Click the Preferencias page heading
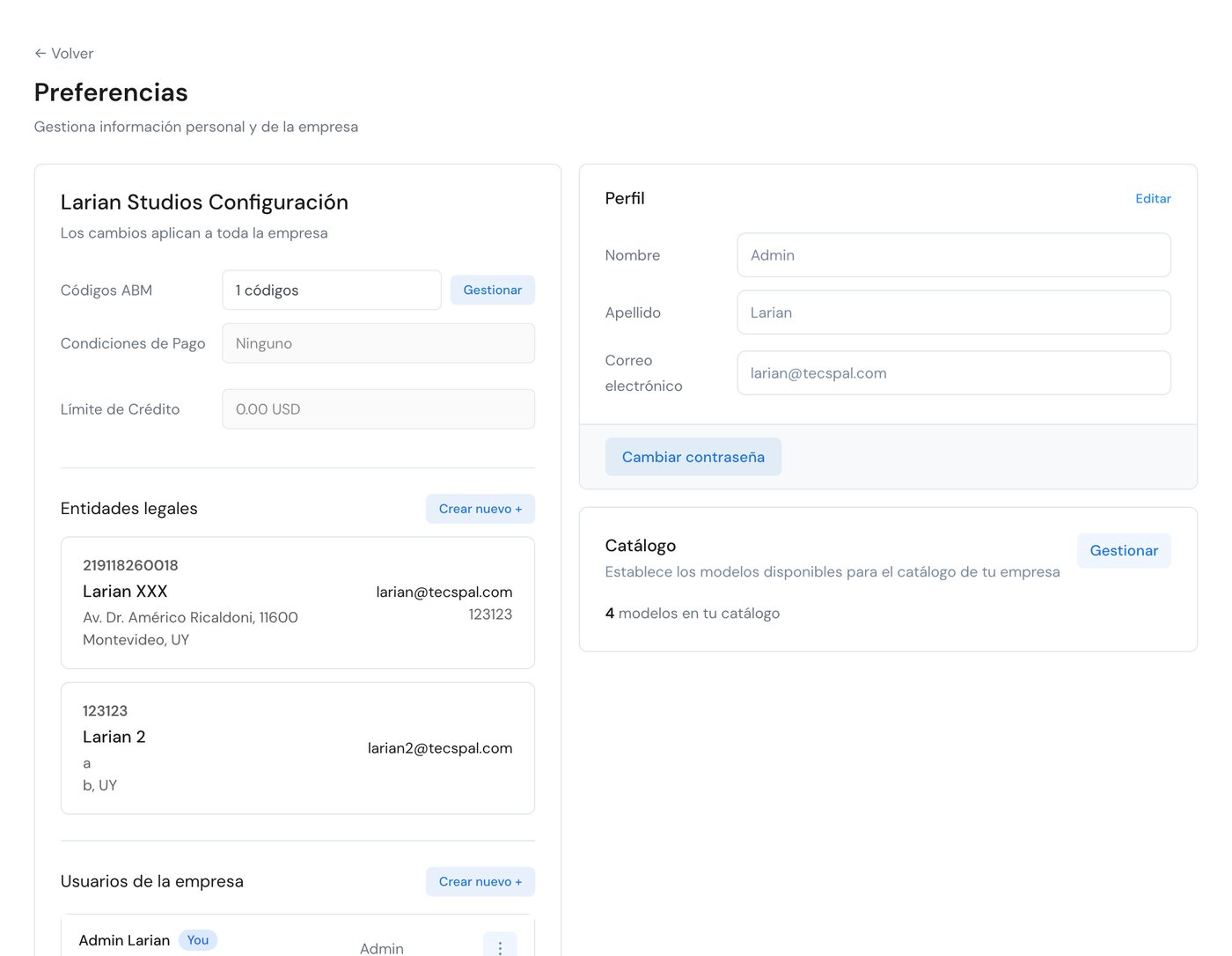The width and height of the screenshot is (1232, 956). point(111,92)
